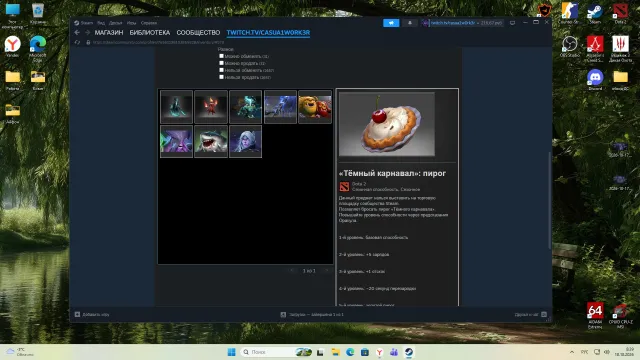Open the Вид menu
Viewport: 640px width, 360px height.
point(101,23)
